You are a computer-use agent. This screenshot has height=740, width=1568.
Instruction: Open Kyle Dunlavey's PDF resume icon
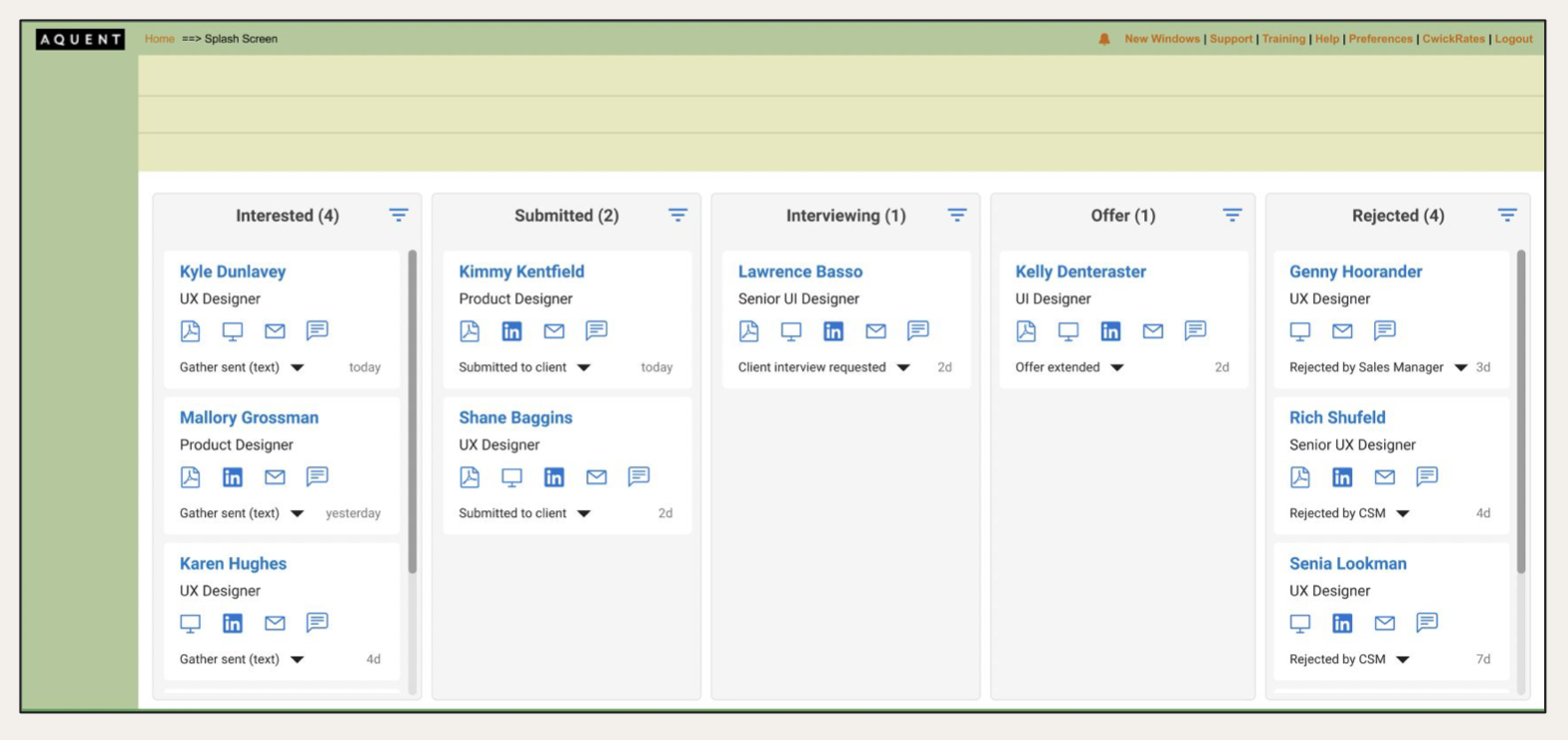pos(190,331)
